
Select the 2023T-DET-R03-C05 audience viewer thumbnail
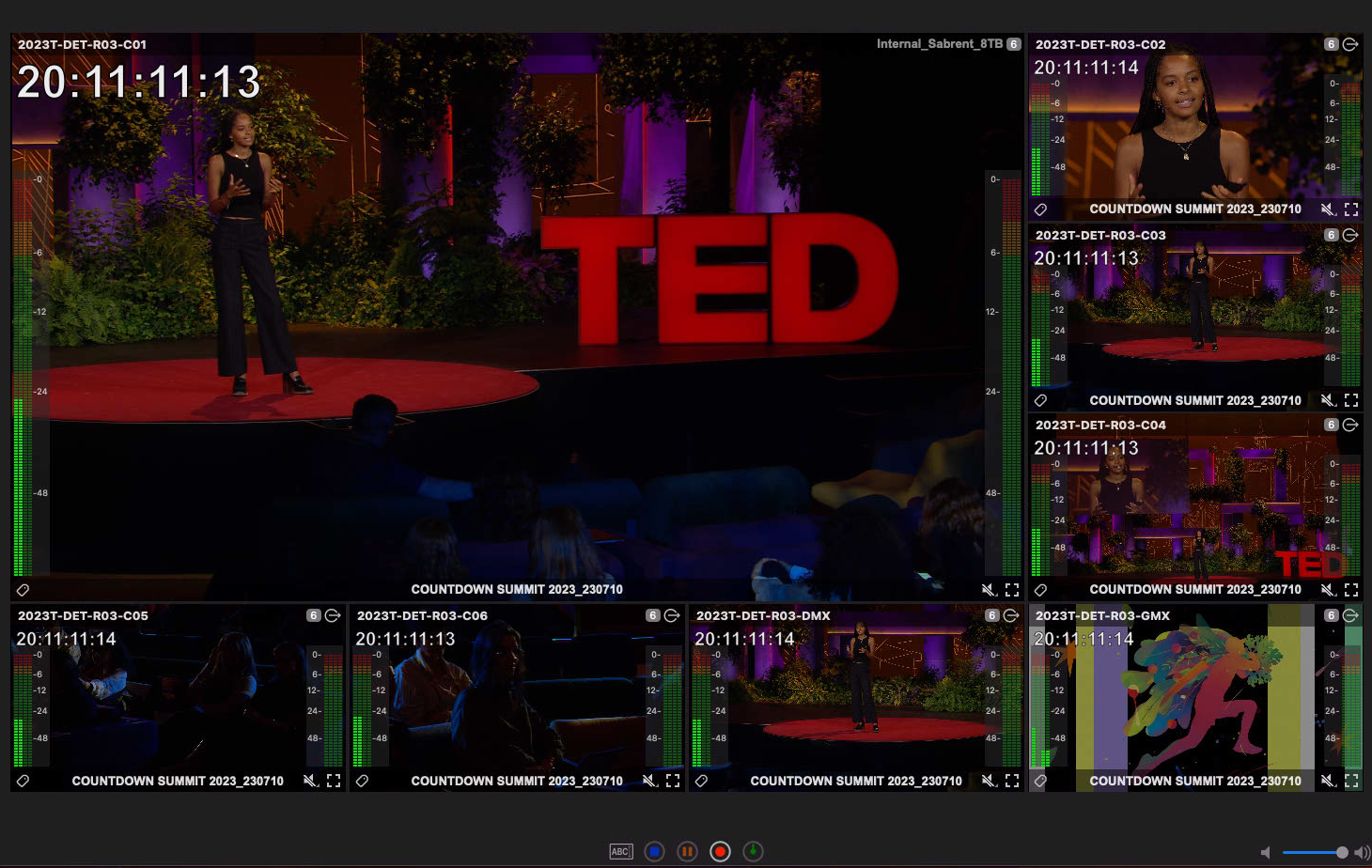pyautogui.click(x=179, y=698)
